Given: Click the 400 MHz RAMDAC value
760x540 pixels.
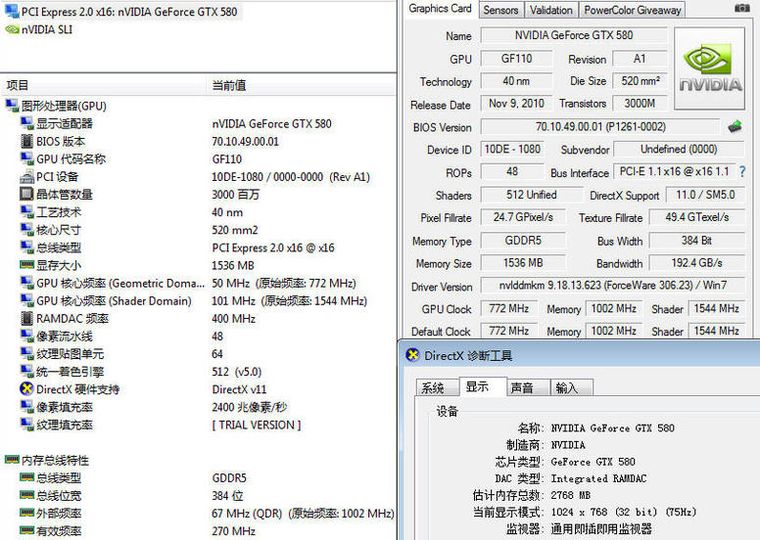Looking at the screenshot, I should tap(234, 318).
